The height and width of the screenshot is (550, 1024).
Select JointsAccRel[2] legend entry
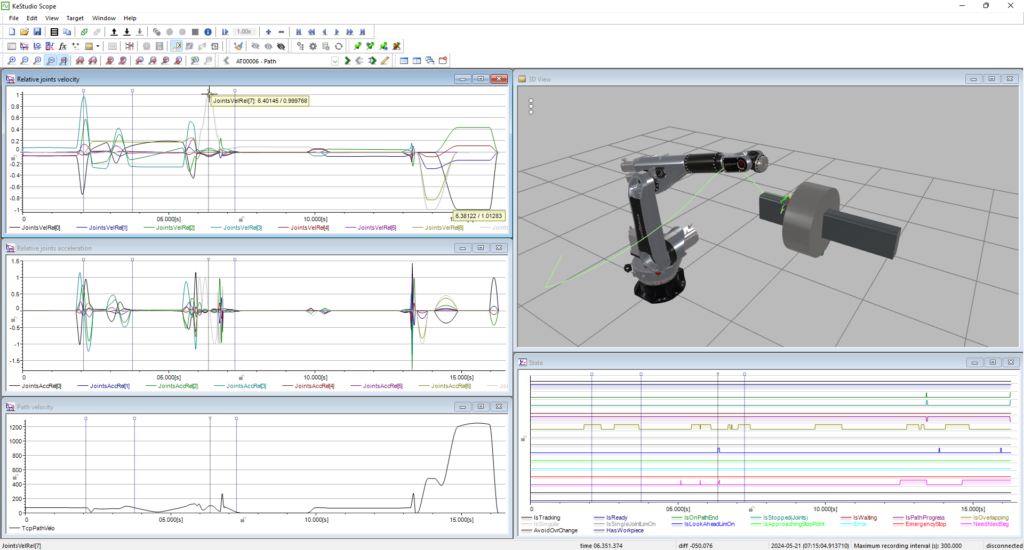coord(172,386)
